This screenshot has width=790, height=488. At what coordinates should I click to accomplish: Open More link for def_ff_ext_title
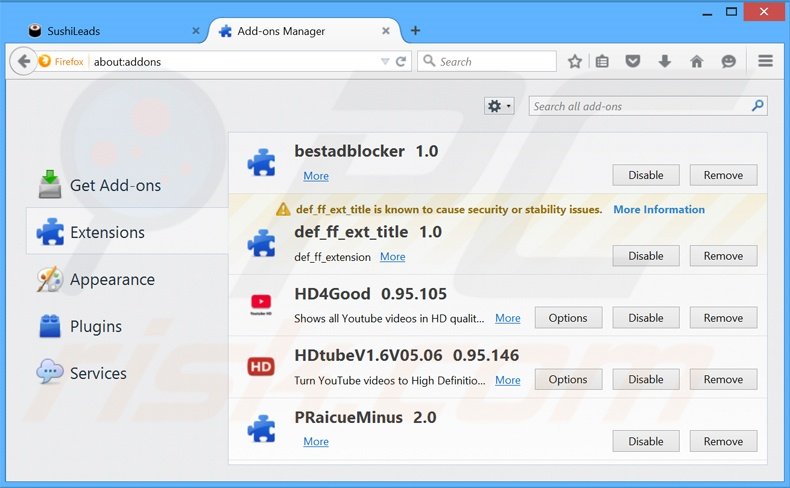[392, 257]
